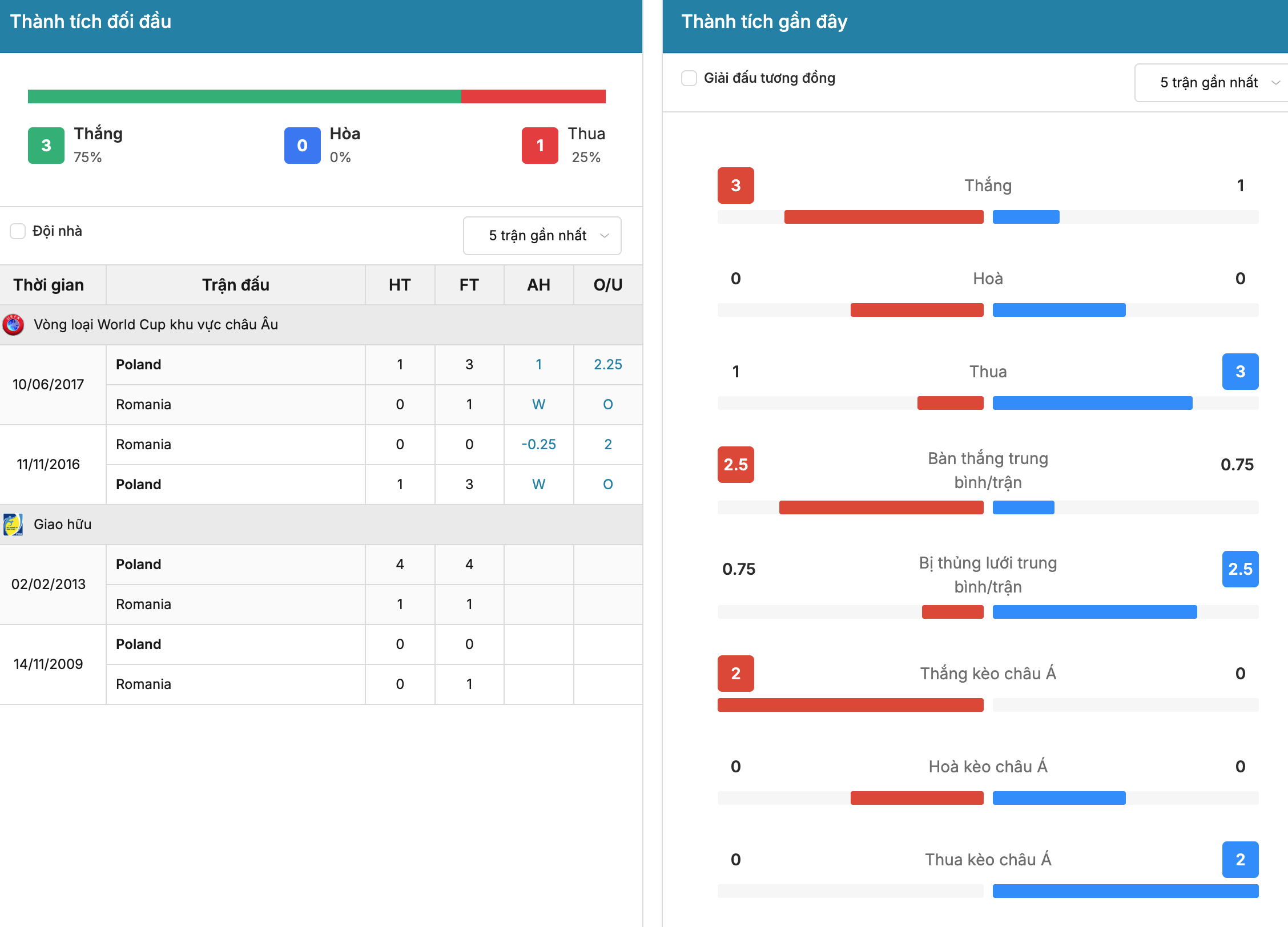
Task: Click the 14/11/2009 date cell
Action: point(49,664)
